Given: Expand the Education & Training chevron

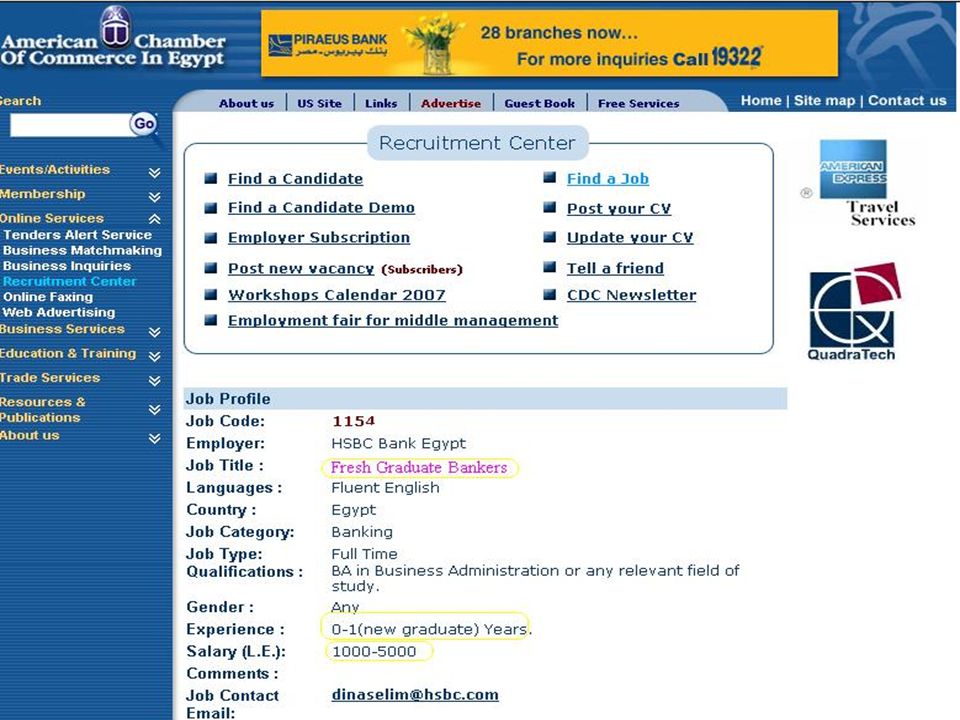Looking at the screenshot, I should (155, 356).
